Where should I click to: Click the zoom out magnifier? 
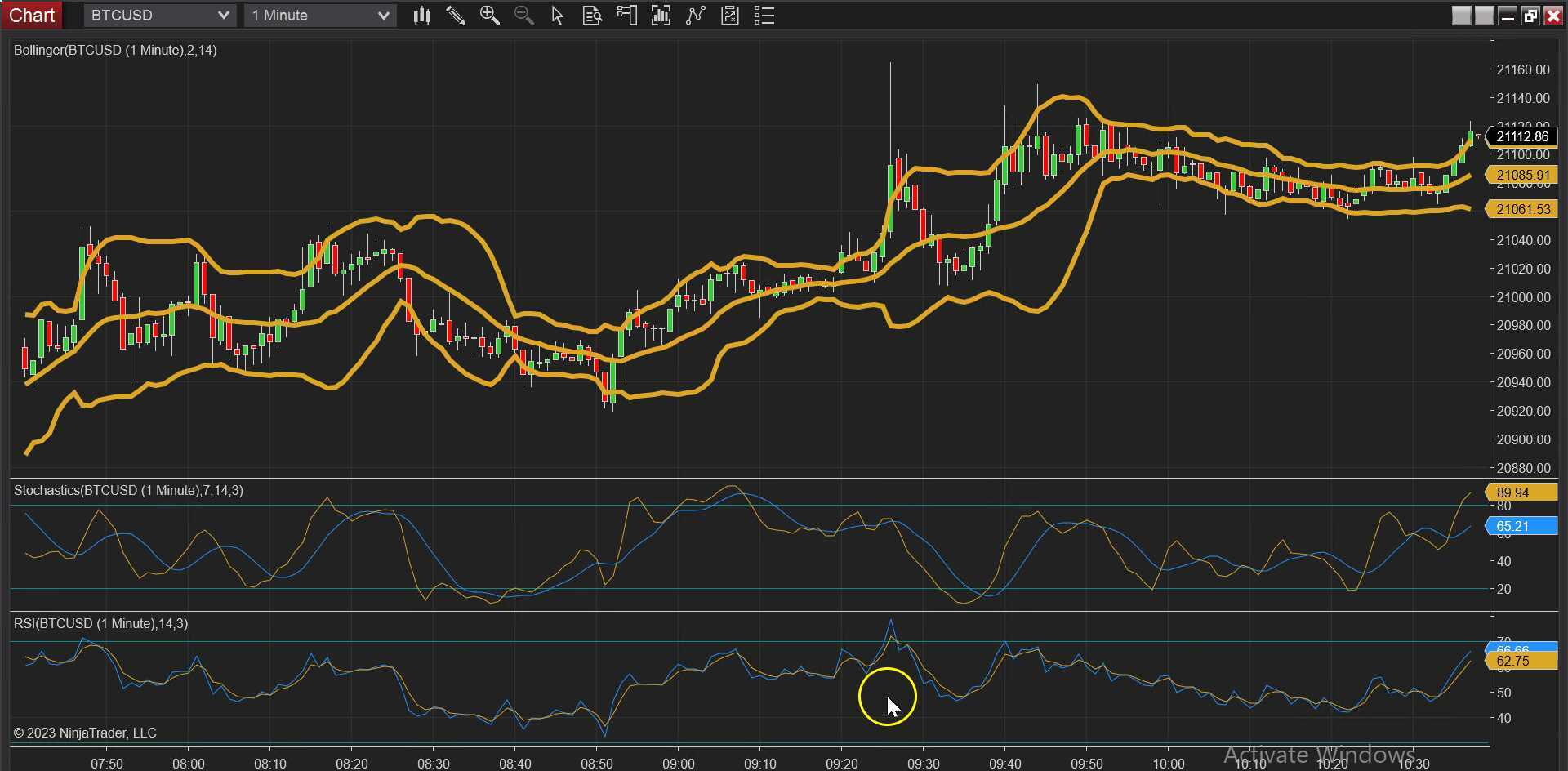(x=524, y=16)
